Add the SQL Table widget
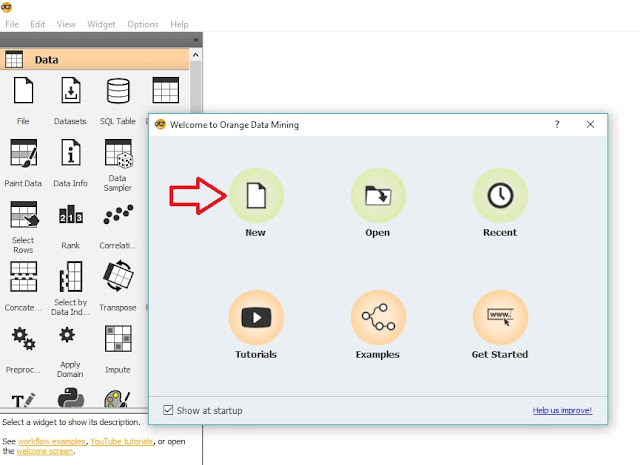This screenshot has width=640, height=465. coord(118,100)
